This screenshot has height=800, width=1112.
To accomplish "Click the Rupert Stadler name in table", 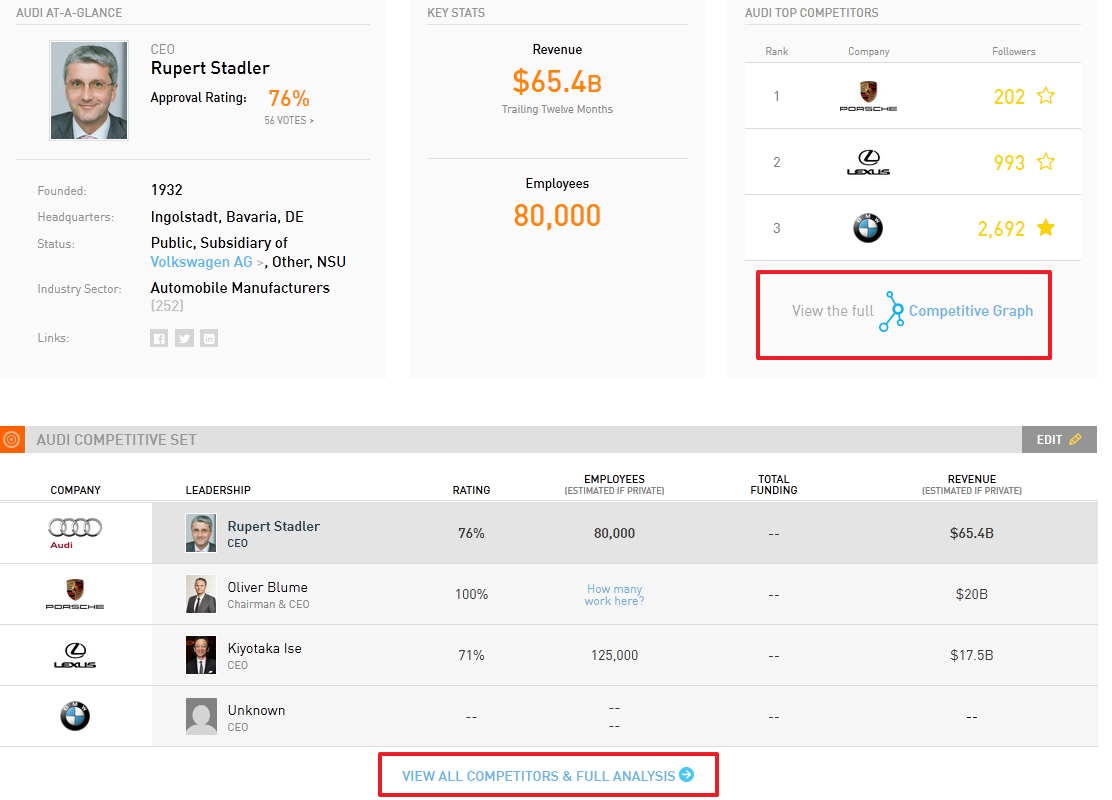I will [274, 526].
